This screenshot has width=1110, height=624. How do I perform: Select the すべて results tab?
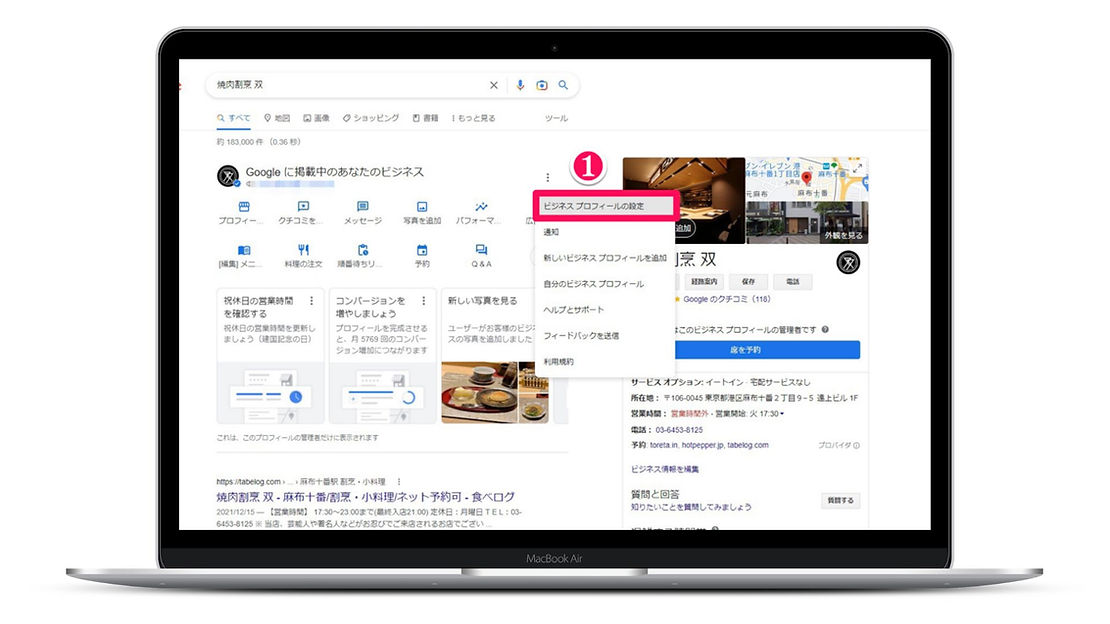pos(234,118)
